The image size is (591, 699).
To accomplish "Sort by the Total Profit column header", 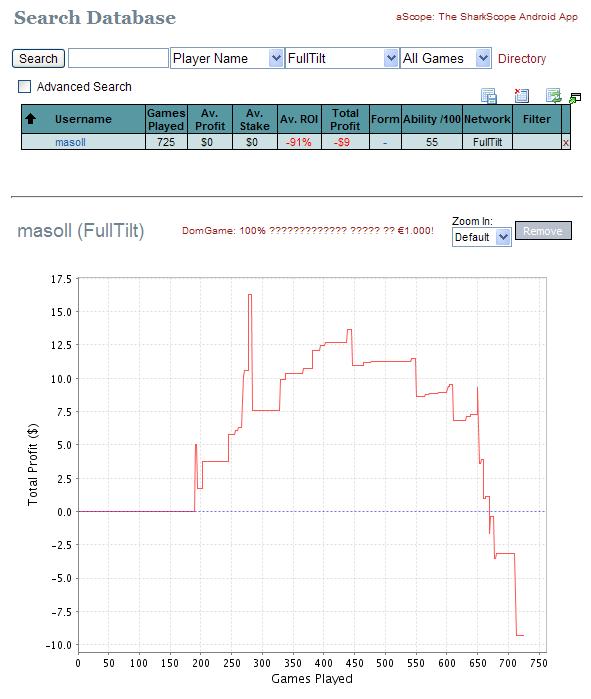I will 345,119.
